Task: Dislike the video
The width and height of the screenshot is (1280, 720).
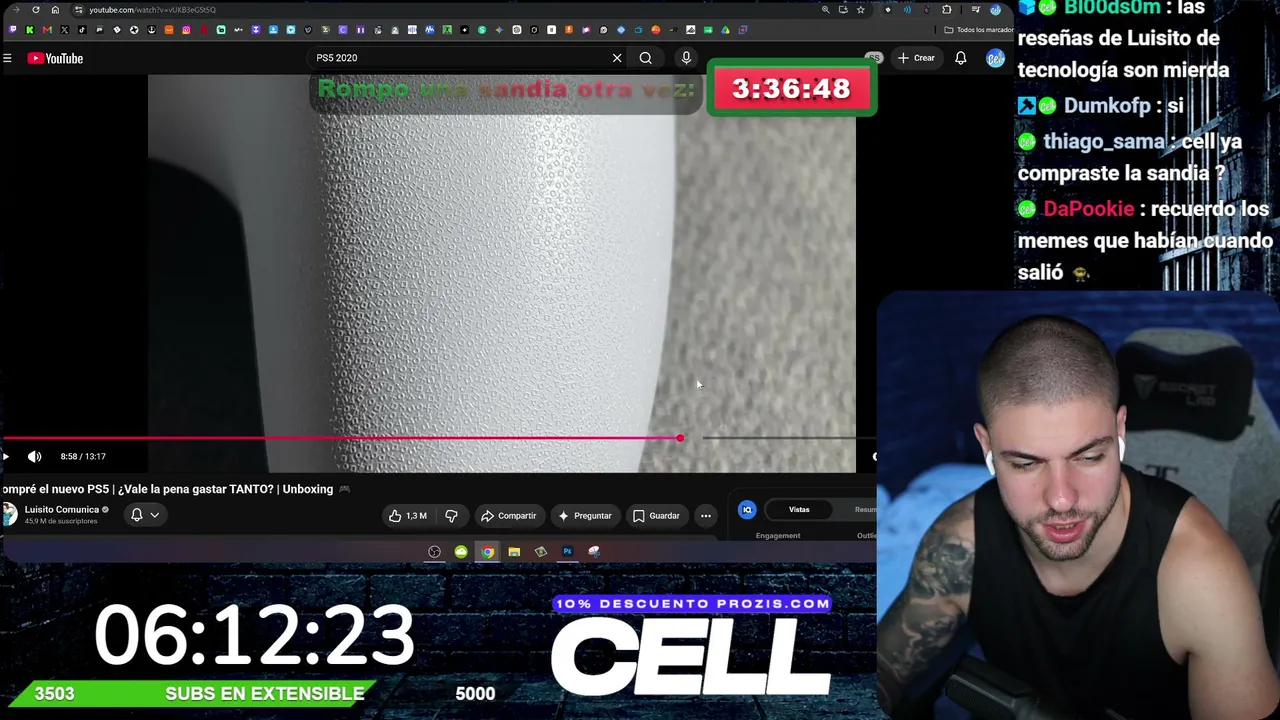Action: coord(451,516)
